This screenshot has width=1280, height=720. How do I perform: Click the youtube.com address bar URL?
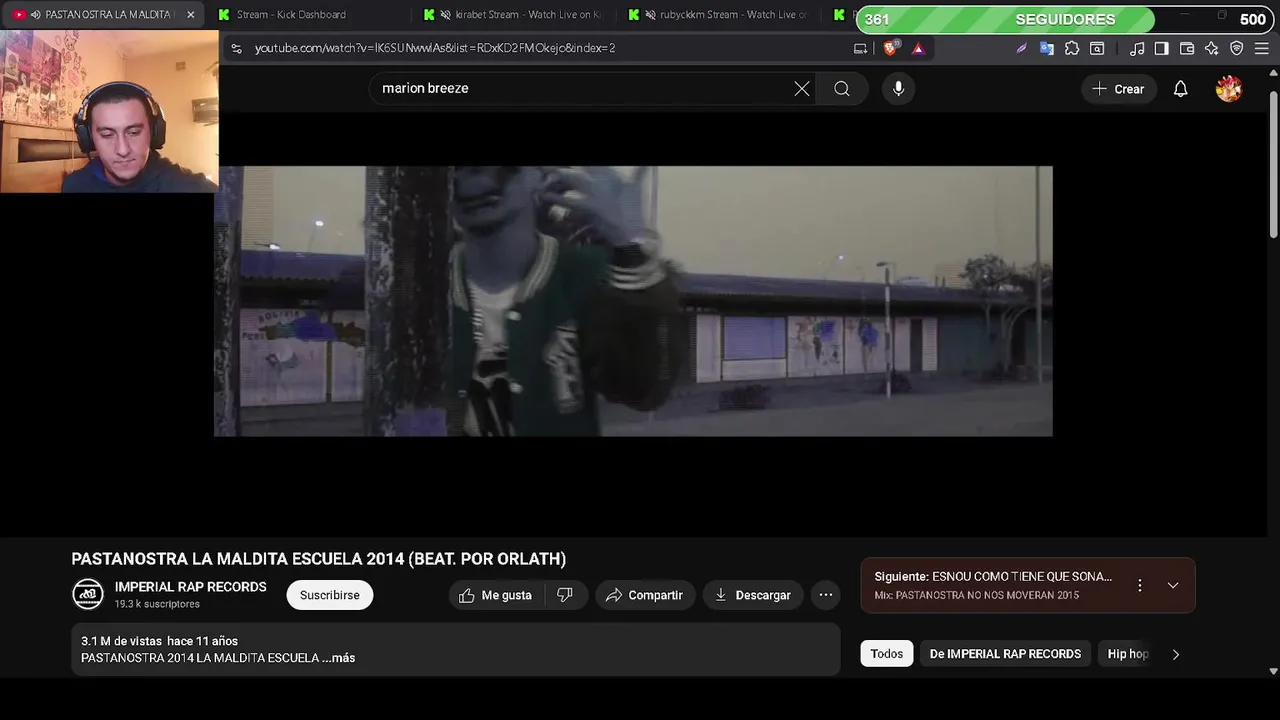[435, 48]
